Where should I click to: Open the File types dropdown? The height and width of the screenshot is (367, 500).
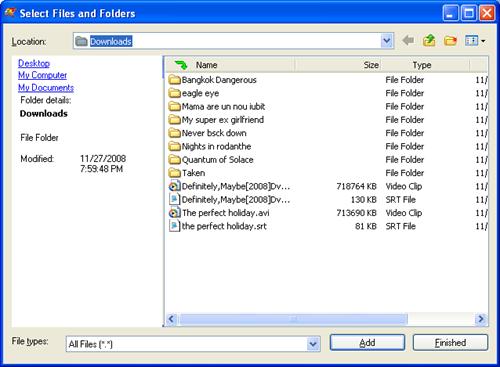(313, 344)
